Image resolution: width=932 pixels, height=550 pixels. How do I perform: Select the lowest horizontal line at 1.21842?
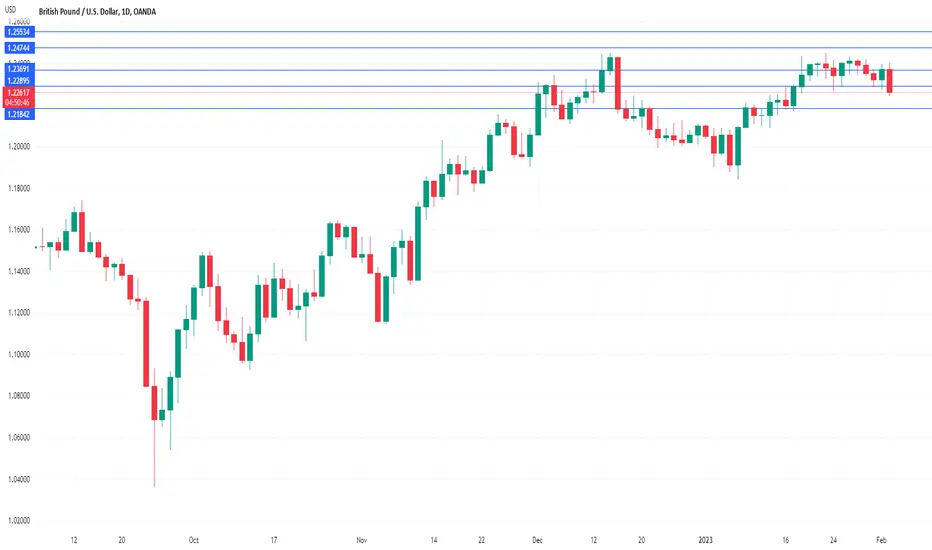coord(483,108)
